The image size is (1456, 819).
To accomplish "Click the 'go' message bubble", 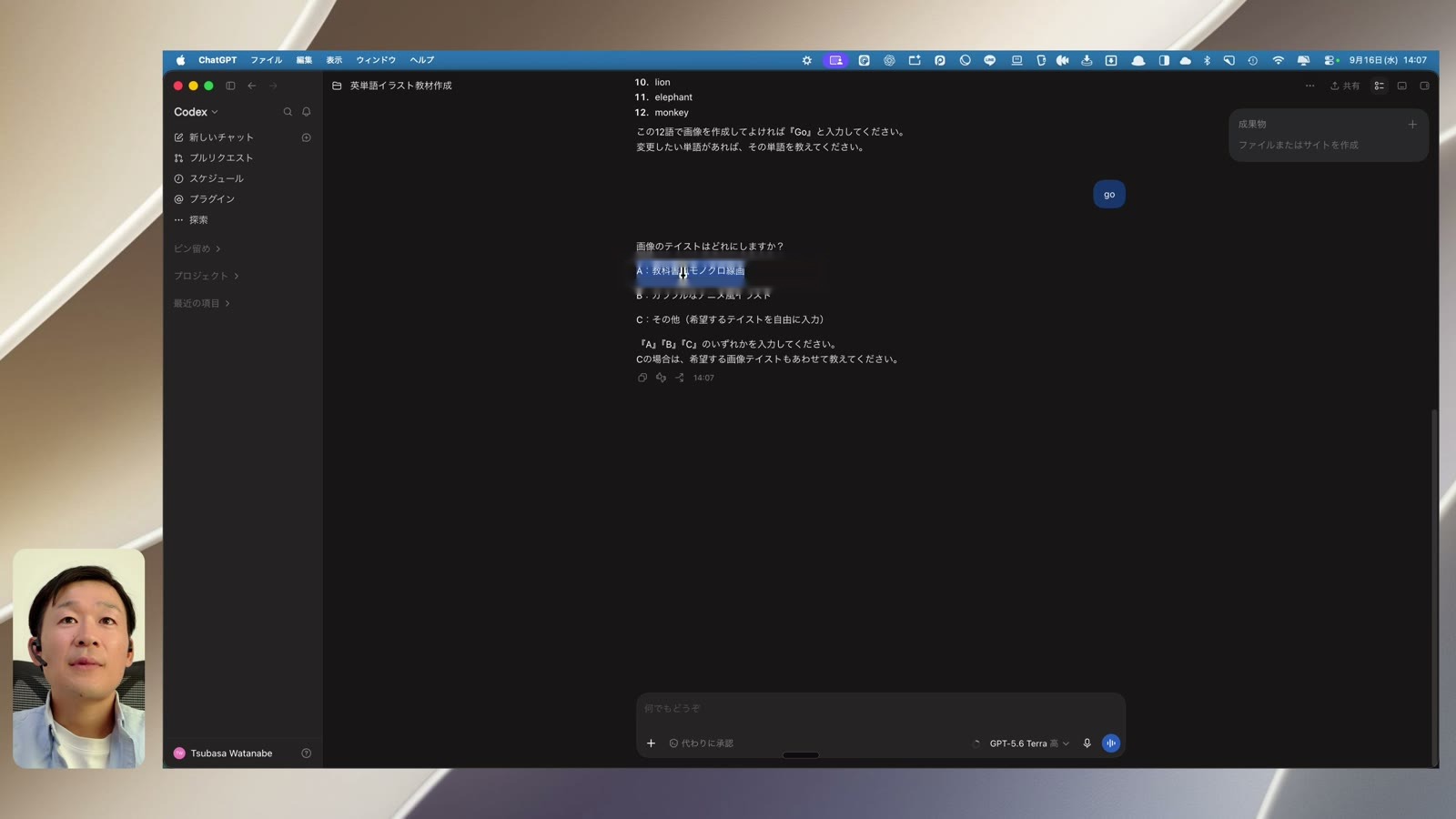I will pyautogui.click(x=1109, y=194).
